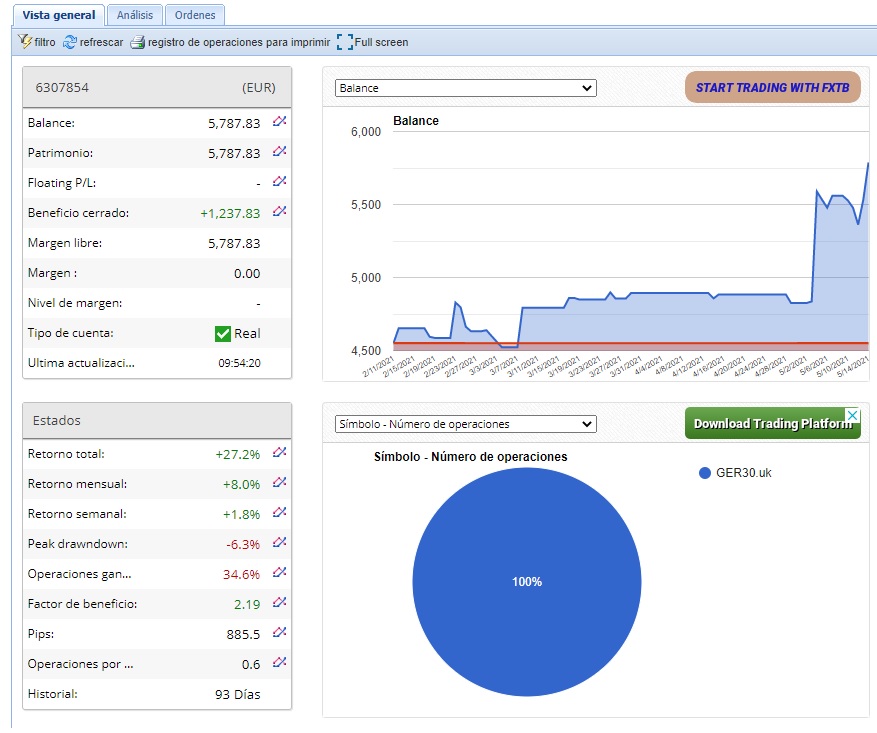Viewport: 877px width, 733px height.
Task: Click the chart icon next to Balance
Action: pyautogui.click(x=280, y=122)
